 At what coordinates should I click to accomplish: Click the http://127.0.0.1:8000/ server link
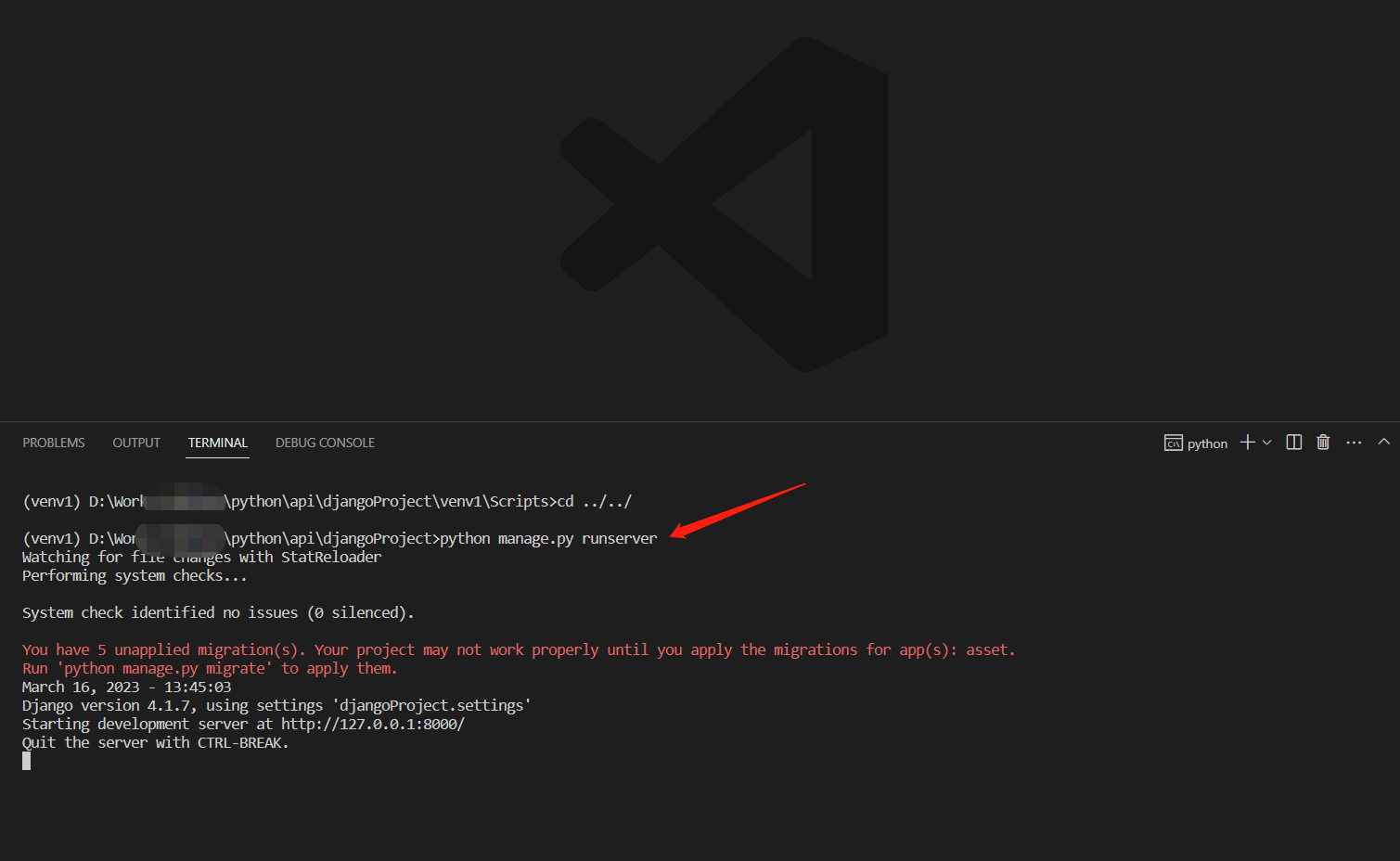(373, 724)
